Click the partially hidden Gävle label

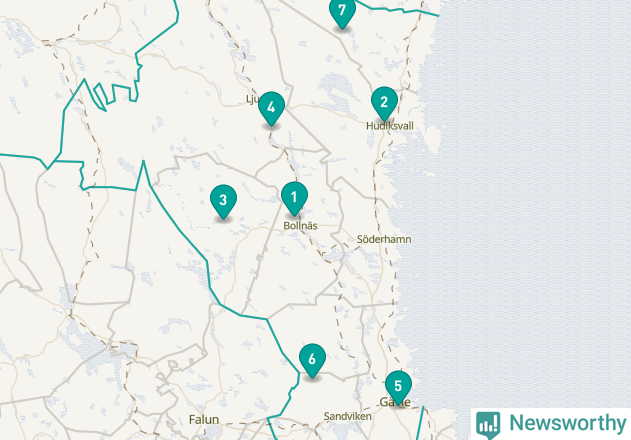(x=395, y=402)
